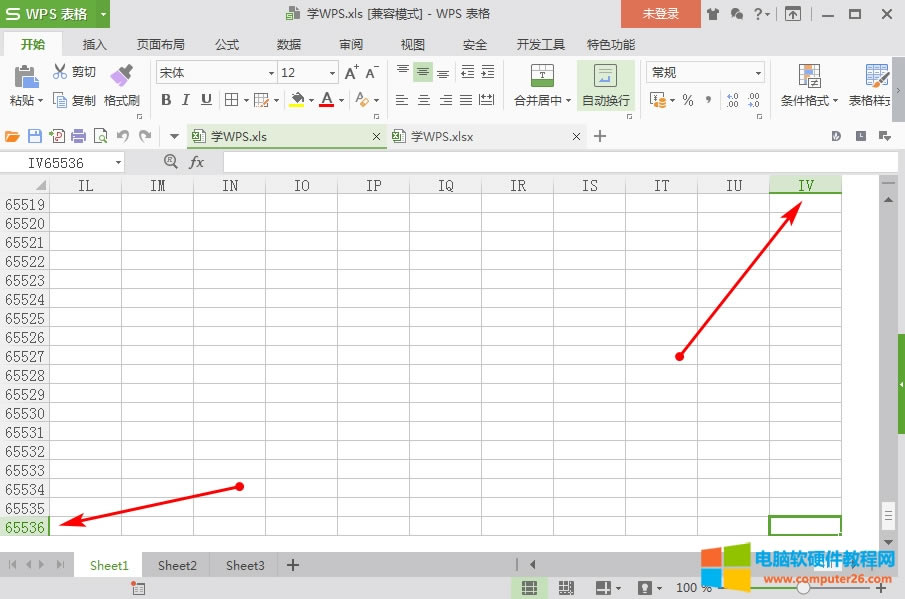Toggle underline formatting
This screenshot has width=905, height=599.
(x=204, y=100)
